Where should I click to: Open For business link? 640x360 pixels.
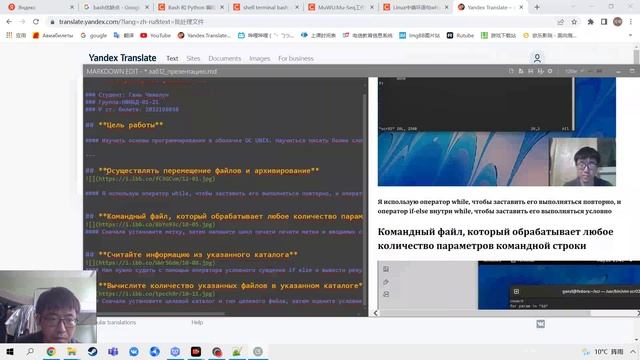coord(296,58)
